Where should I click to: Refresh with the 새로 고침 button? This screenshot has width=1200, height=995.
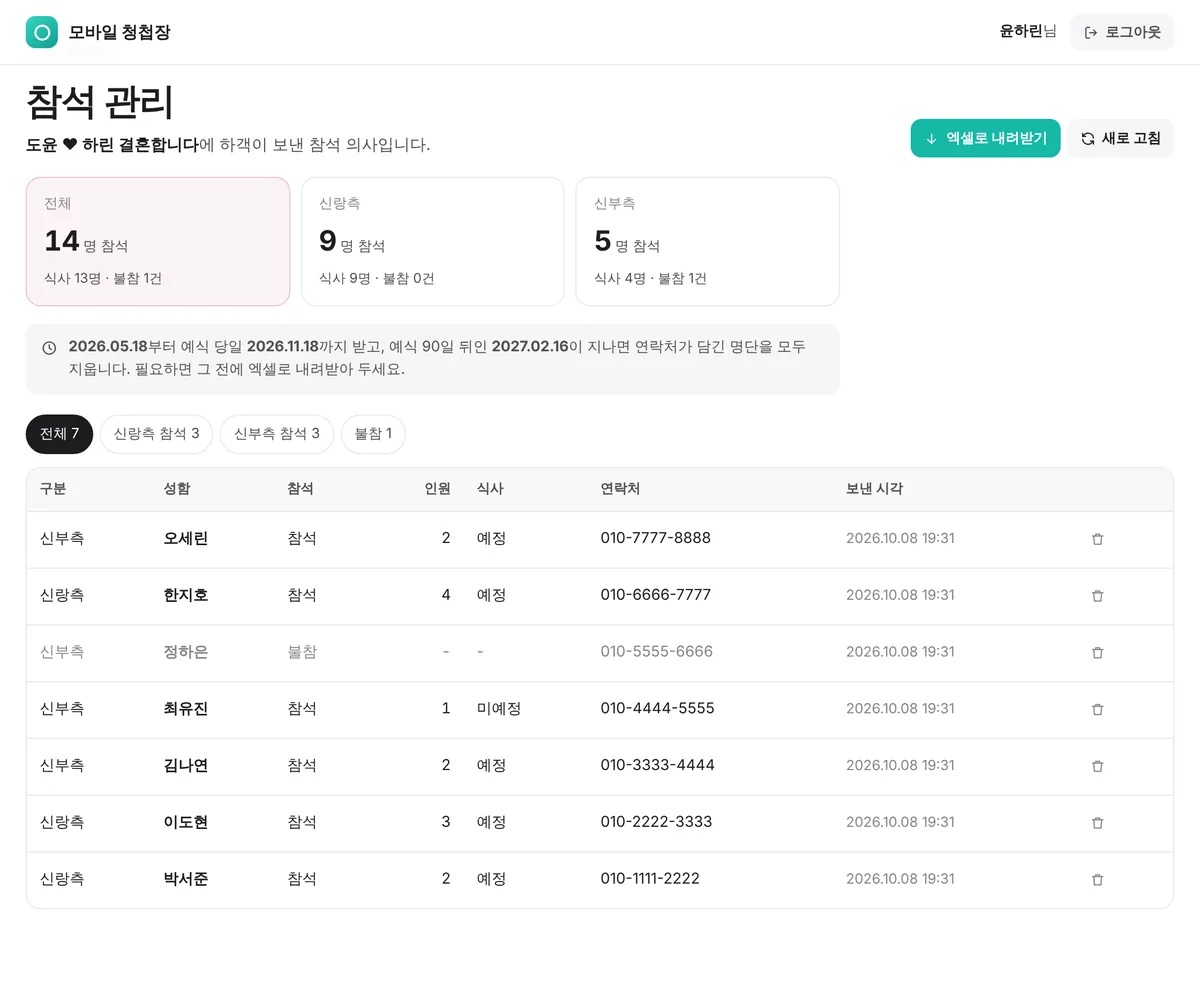[1121, 138]
